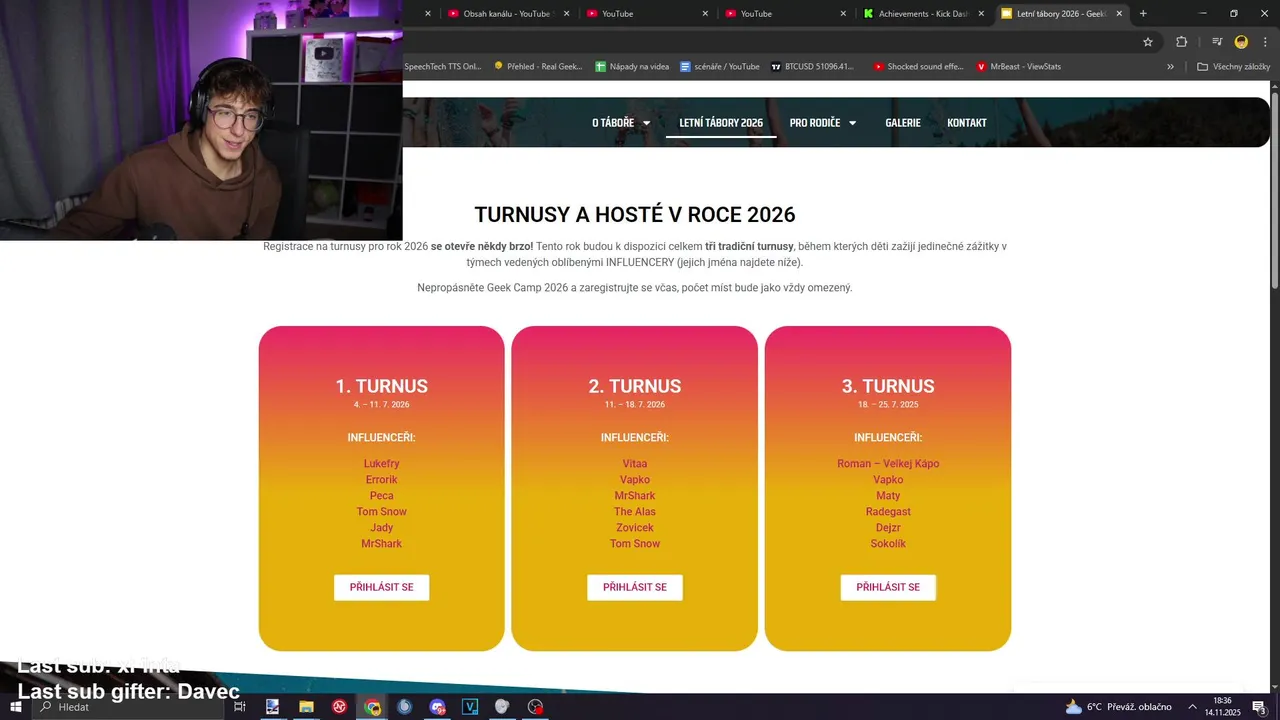
Task: Close the Letní tábory 2026 tab
Action: coord(1119,14)
